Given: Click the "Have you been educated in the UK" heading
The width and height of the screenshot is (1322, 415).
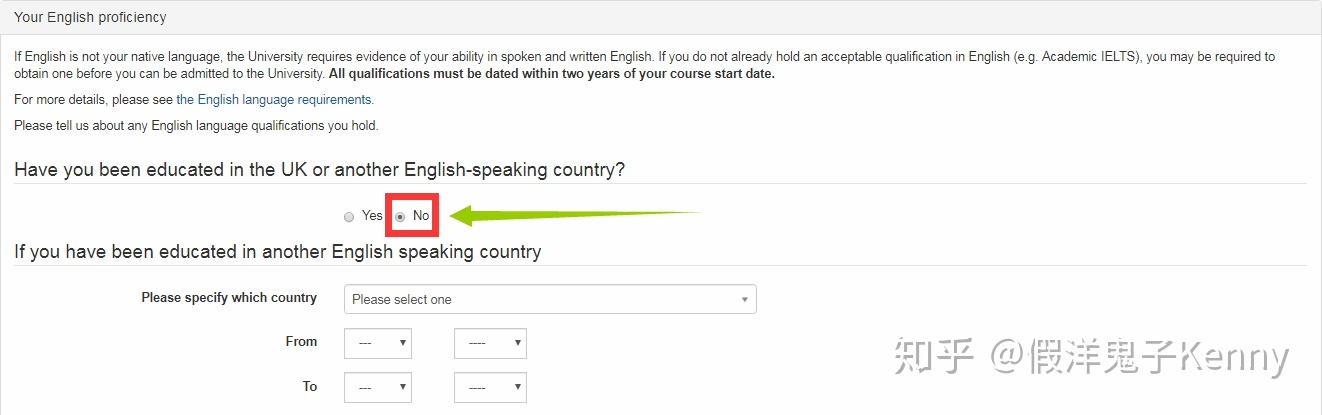Looking at the screenshot, I should pyautogui.click(x=319, y=170).
